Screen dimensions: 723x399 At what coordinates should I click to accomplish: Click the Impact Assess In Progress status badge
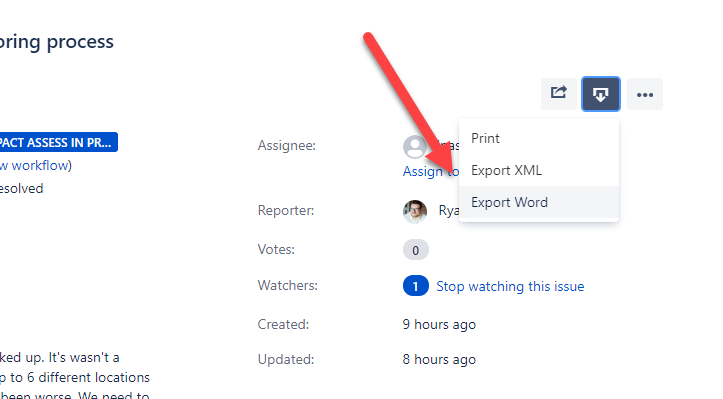point(58,142)
